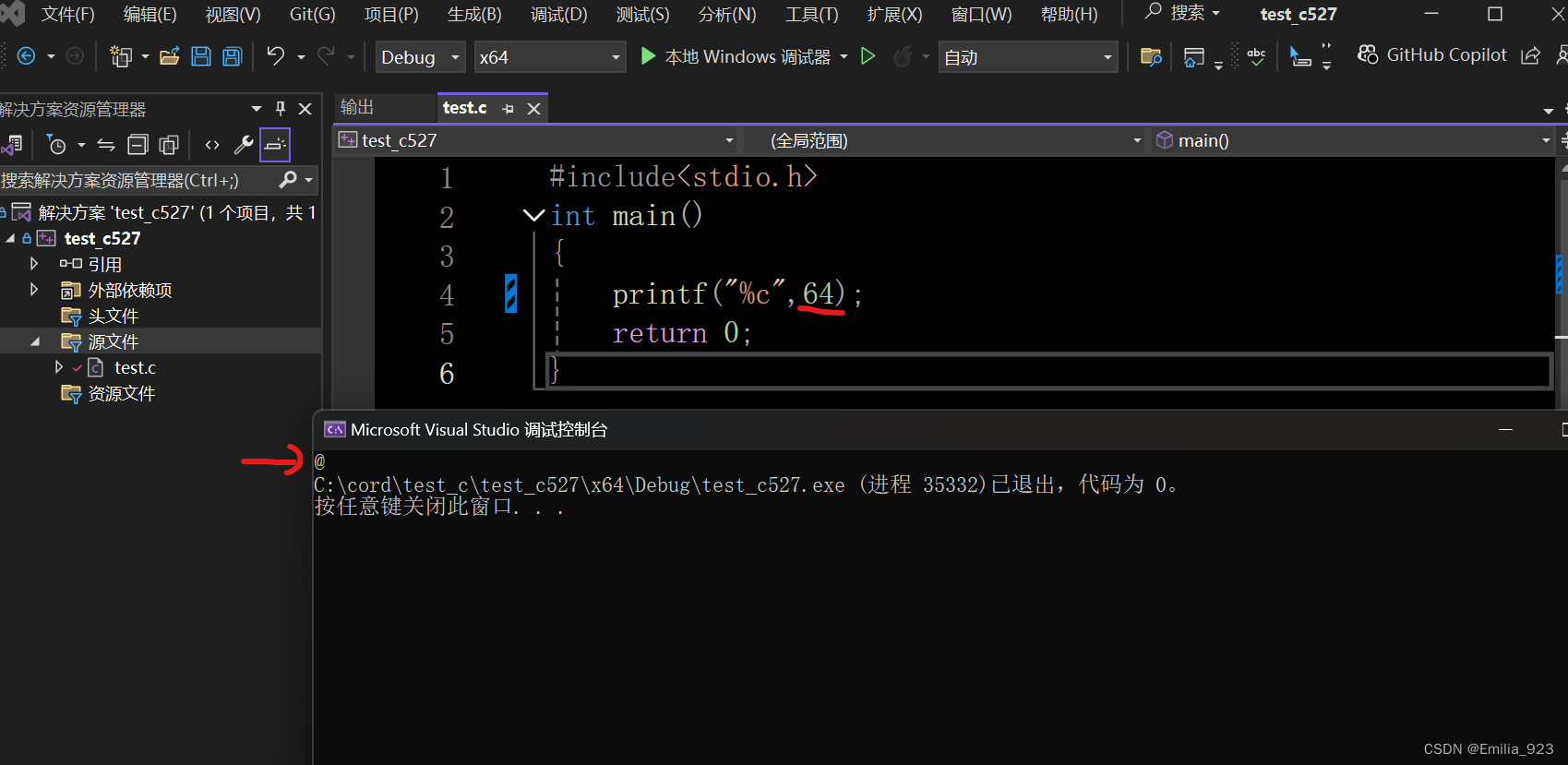Open the Git(G) menu
1568x765 pixels.
click(x=313, y=14)
